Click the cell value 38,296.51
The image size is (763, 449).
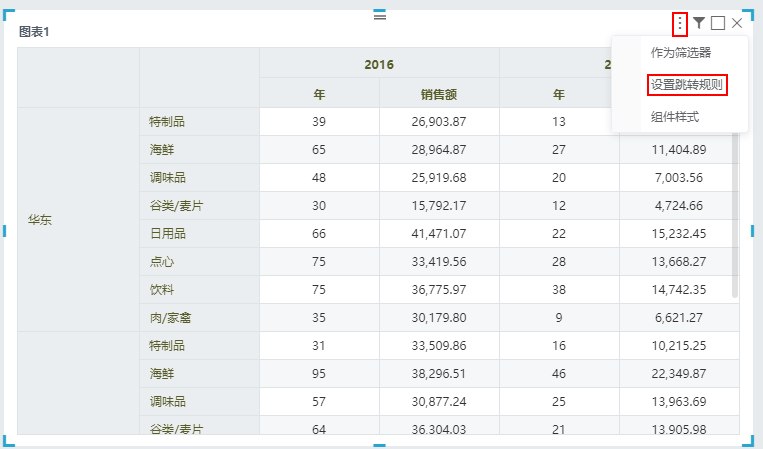439,374
